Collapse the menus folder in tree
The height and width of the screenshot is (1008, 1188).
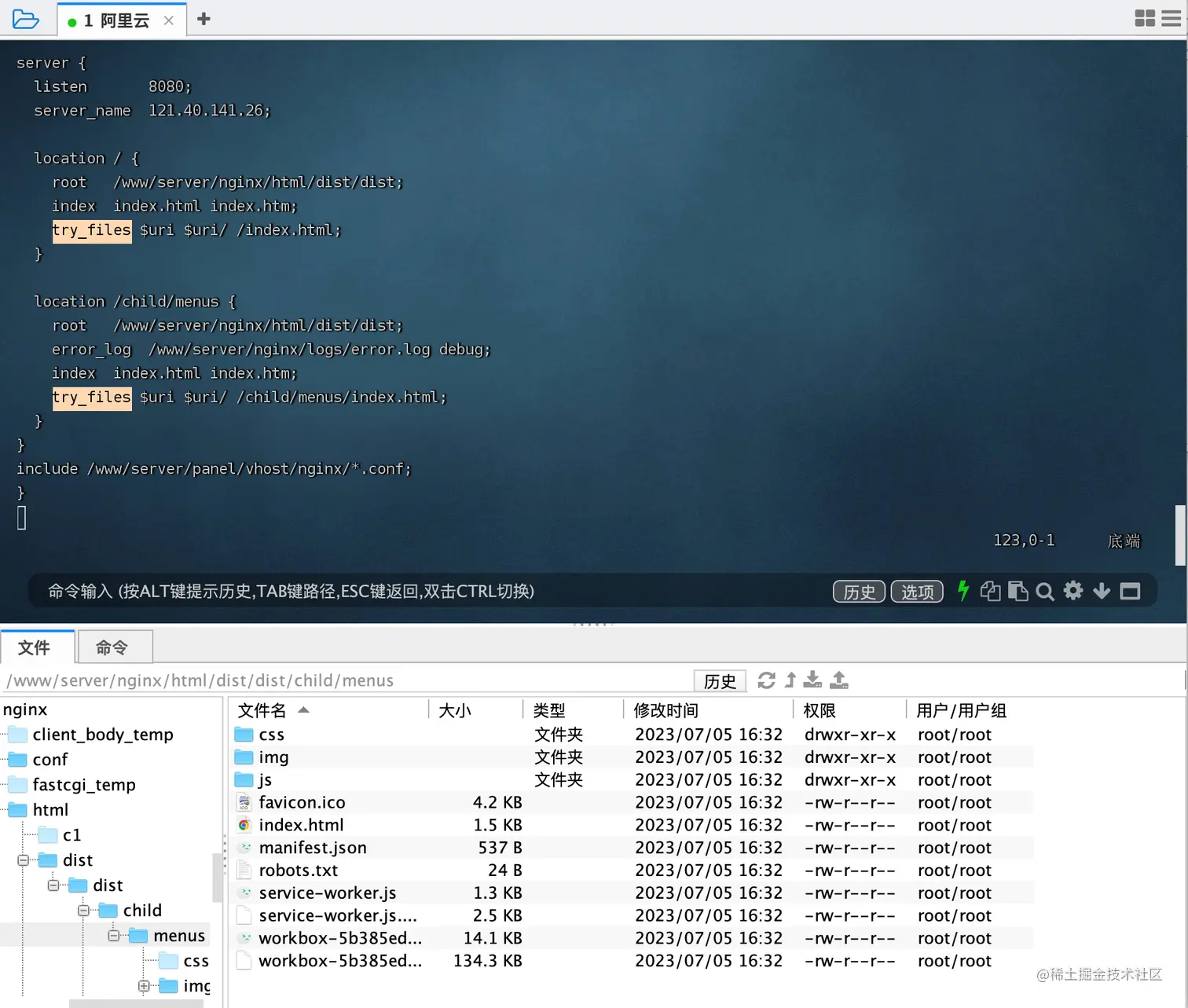(113, 936)
